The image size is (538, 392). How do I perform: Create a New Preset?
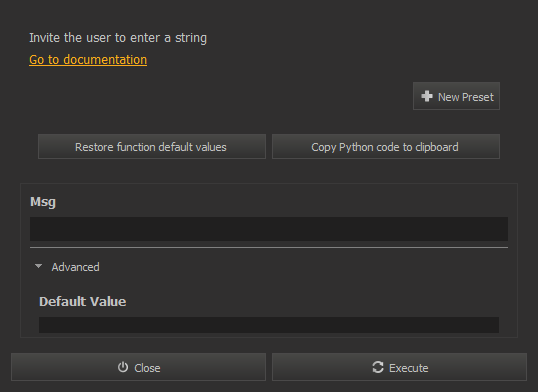pyautogui.click(x=456, y=96)
